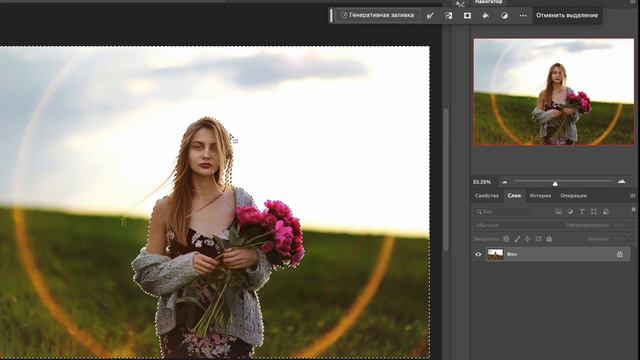The image size is (640, 360).
Task: Open the modify selection brush icon in contextual bar
Action: pyautogui.click(x=430, y=16)
